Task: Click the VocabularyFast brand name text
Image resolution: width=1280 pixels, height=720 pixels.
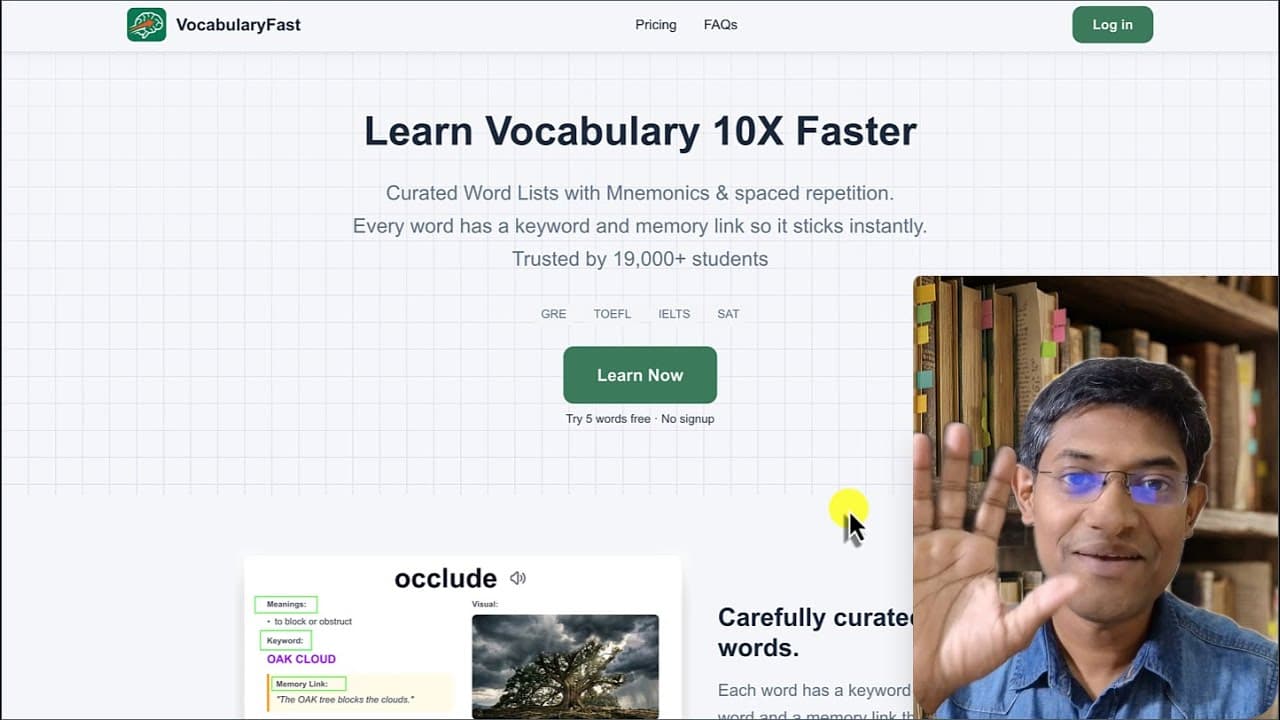Action: click(238, 24)
